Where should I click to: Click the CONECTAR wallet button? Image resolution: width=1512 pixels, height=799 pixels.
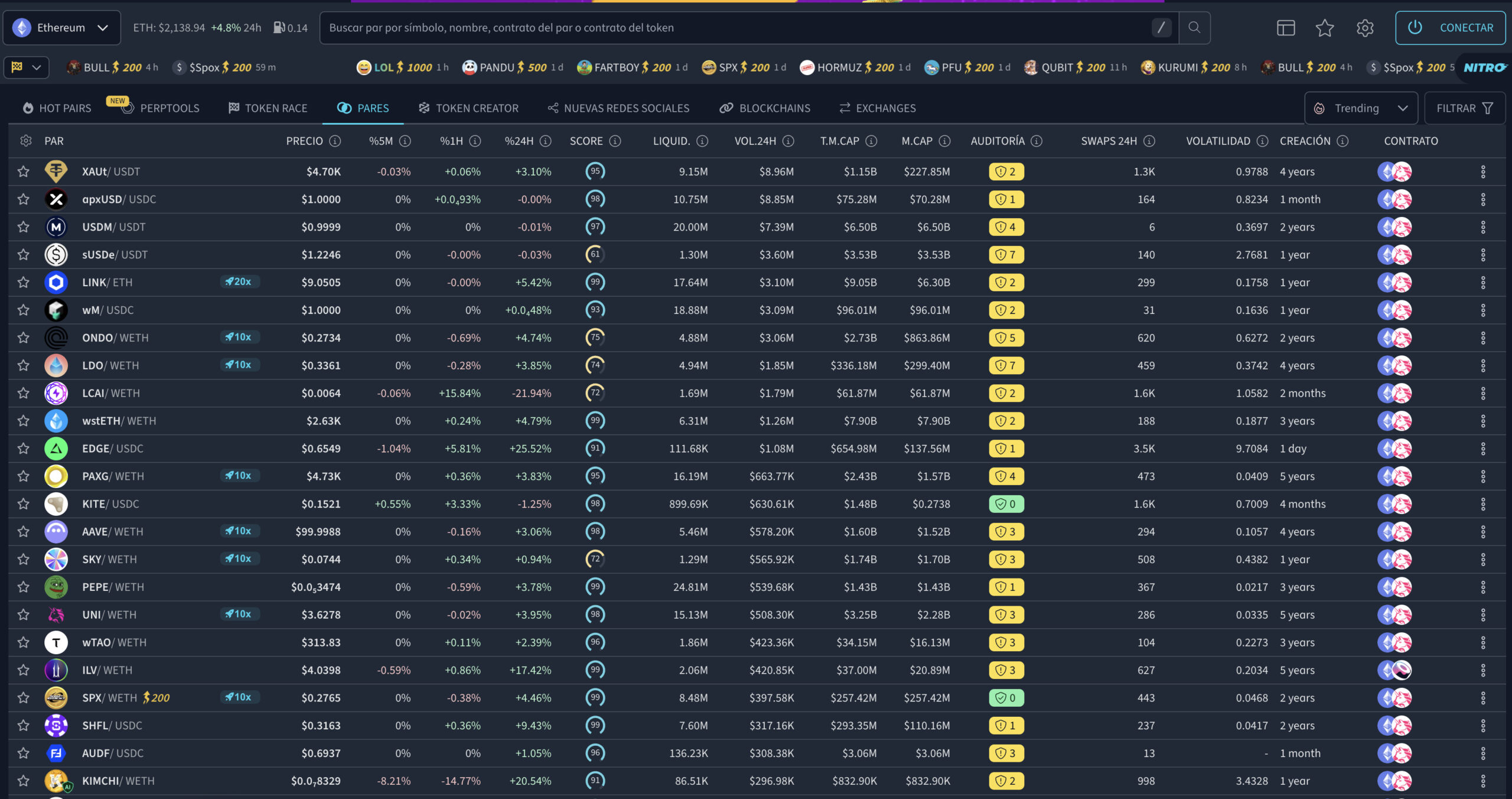point(1451,27)
